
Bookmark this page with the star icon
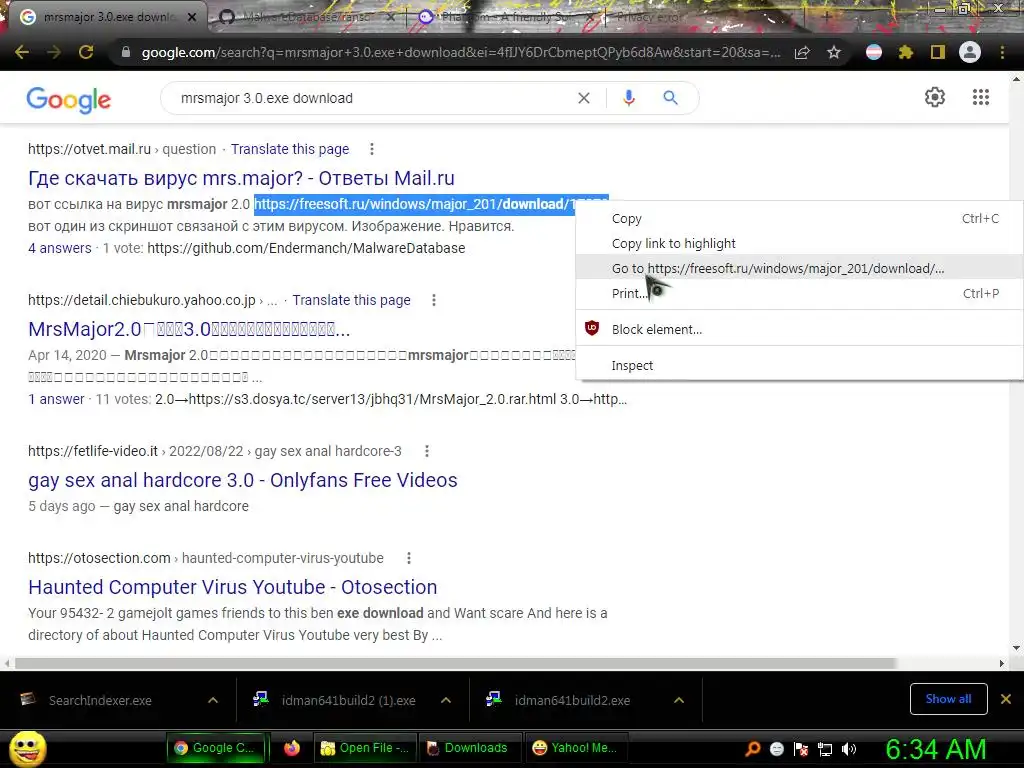tap(834, 52)
